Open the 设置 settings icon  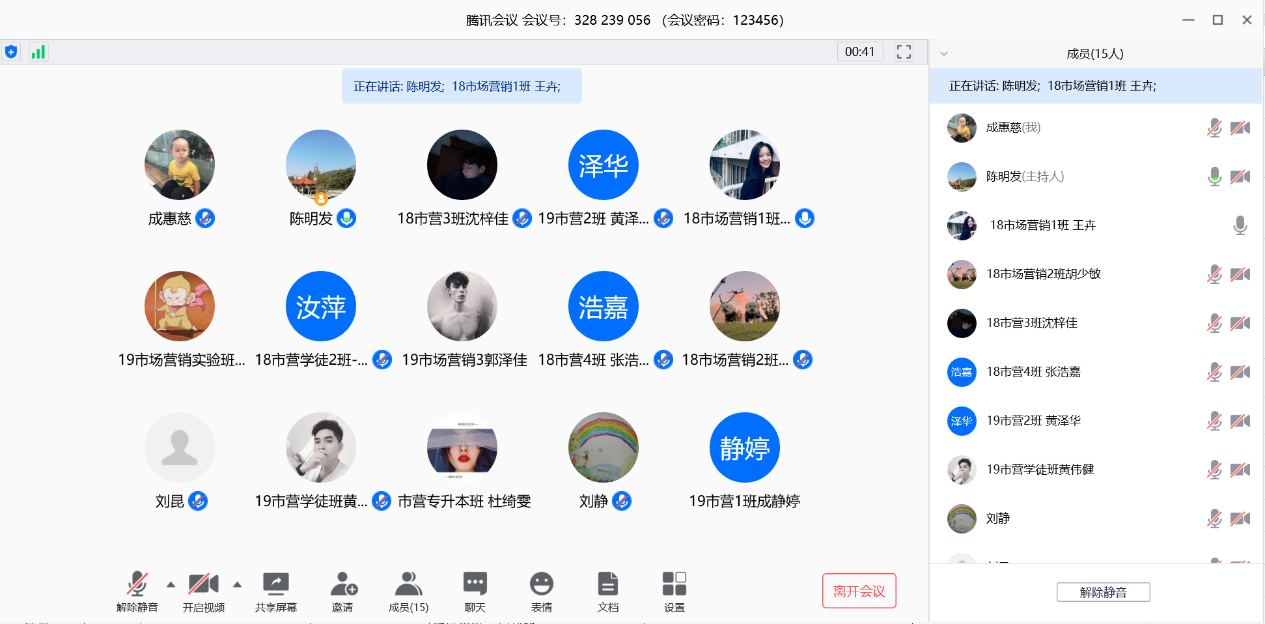coord(674,584)
